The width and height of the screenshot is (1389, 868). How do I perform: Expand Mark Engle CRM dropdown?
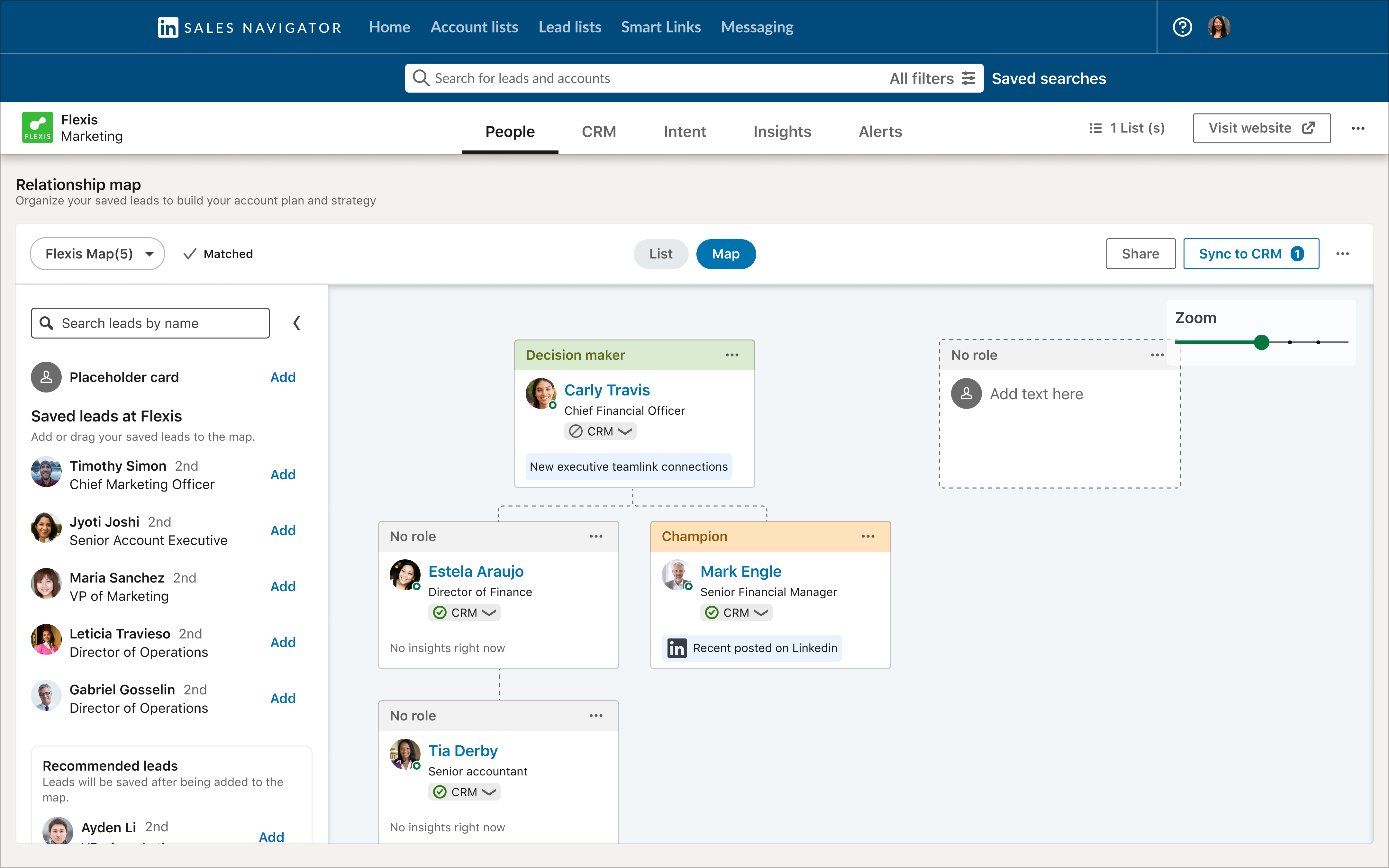(736, 612)
